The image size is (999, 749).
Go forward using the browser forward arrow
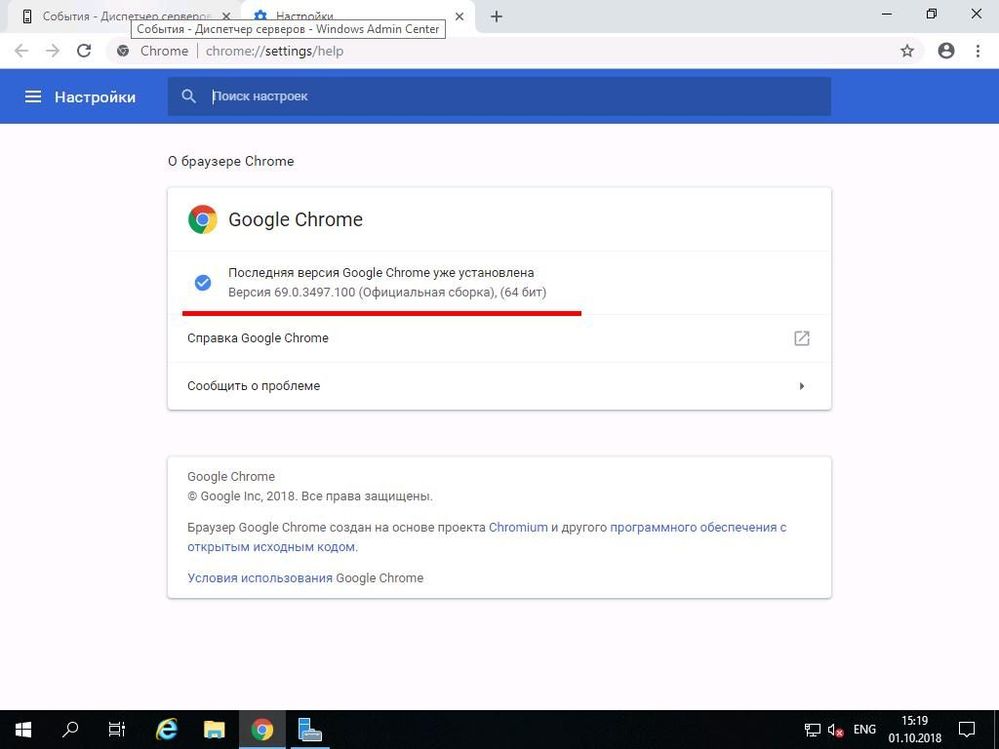tap(52, 51)
